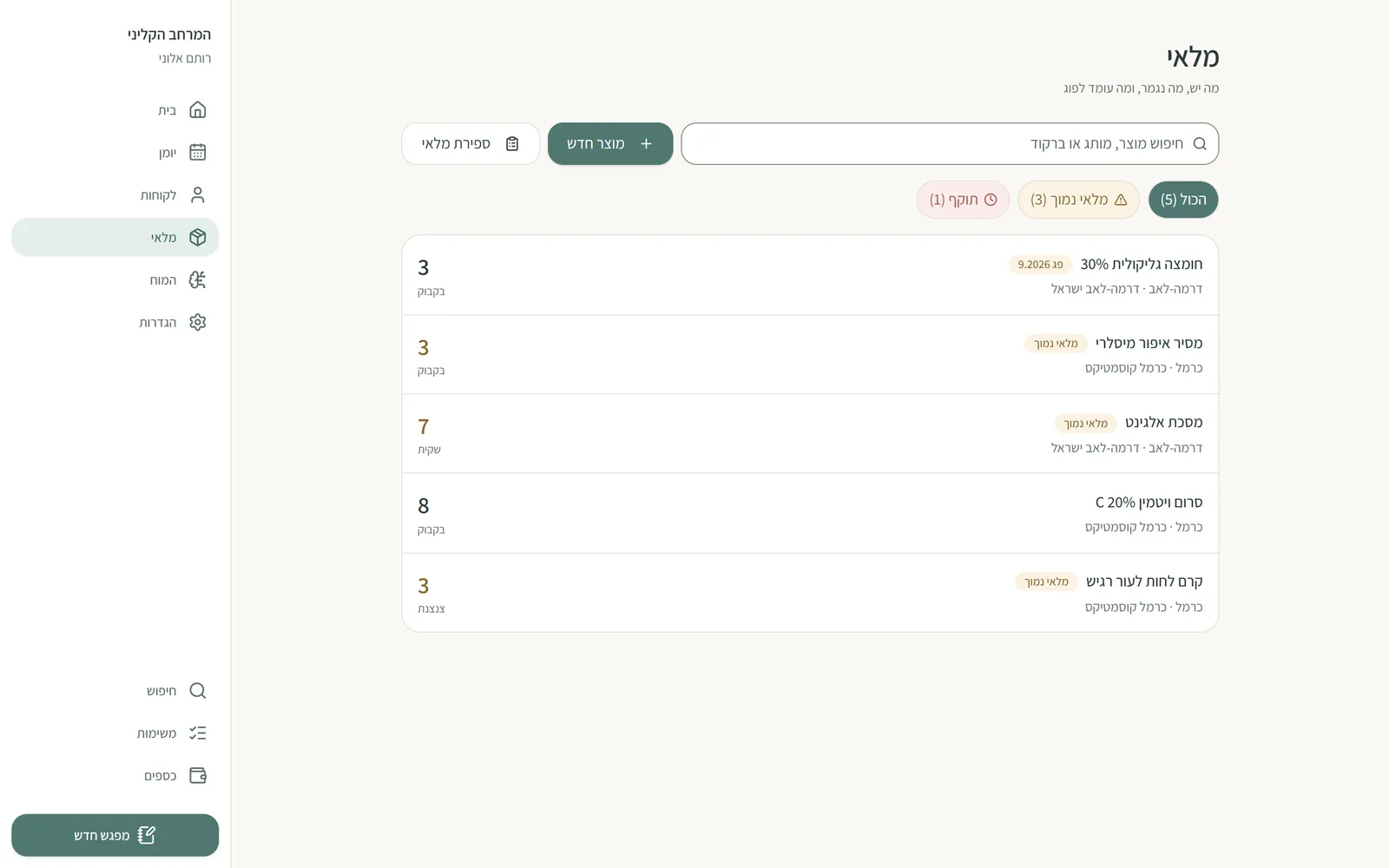Open the חומצה גליקולית 30% product row
The width and height of the screenshot is (1389, 868).
pos(810,275)
